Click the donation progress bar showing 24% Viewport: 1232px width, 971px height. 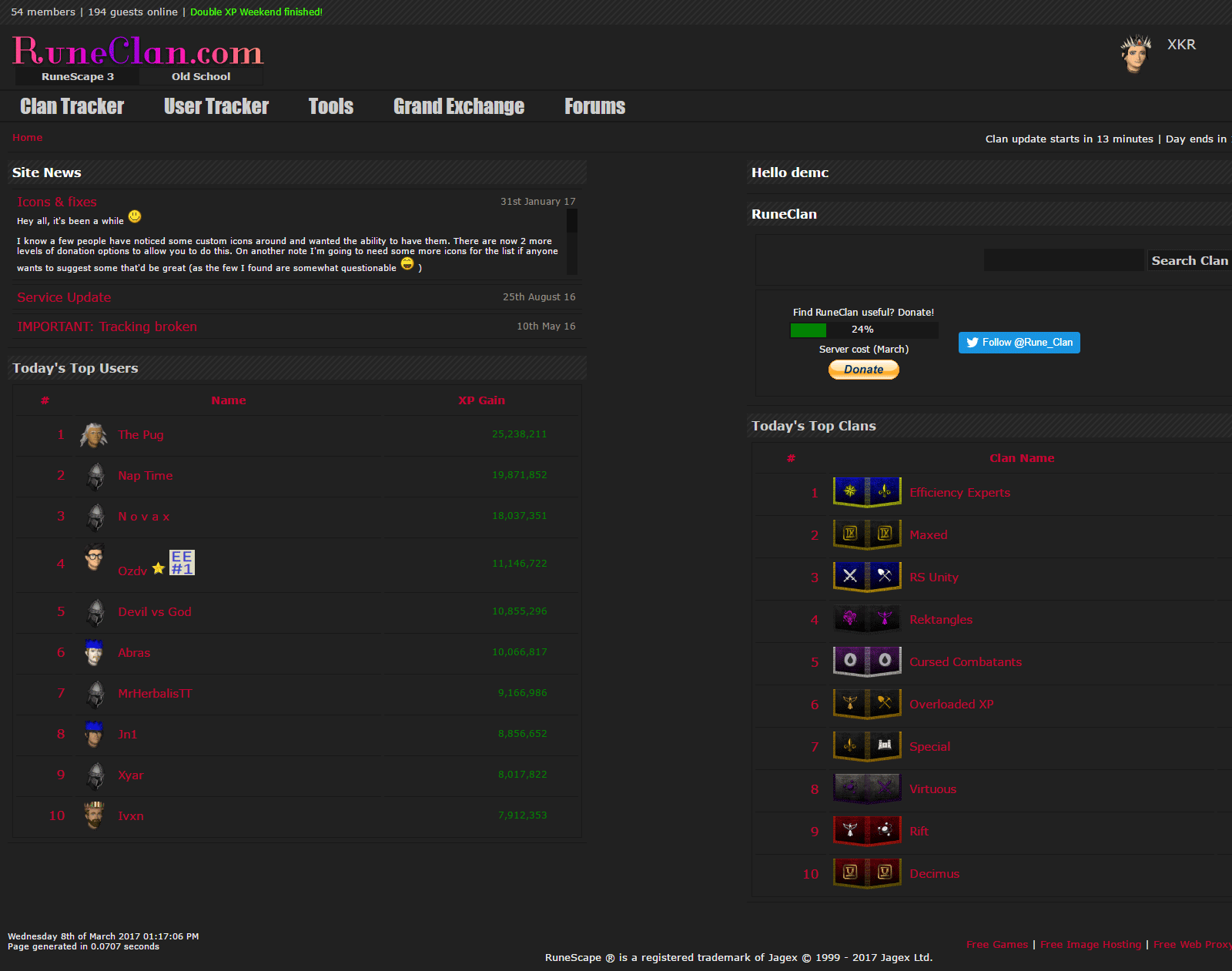864,330
